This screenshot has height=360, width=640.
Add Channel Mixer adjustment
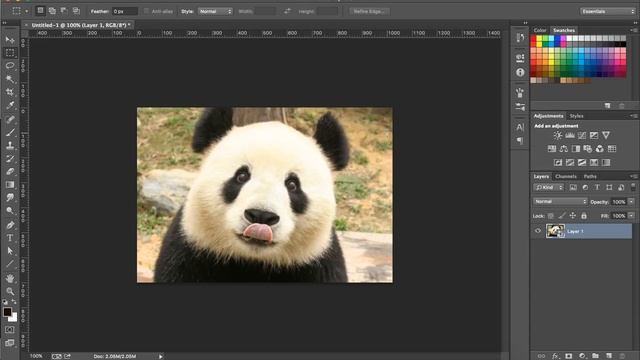[x=600, y=149]
